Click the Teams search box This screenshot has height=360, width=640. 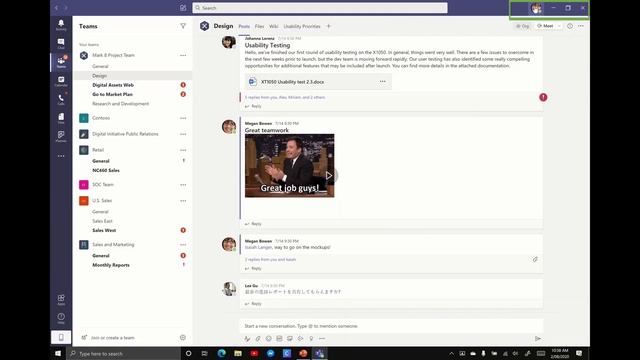pos(320,8)
